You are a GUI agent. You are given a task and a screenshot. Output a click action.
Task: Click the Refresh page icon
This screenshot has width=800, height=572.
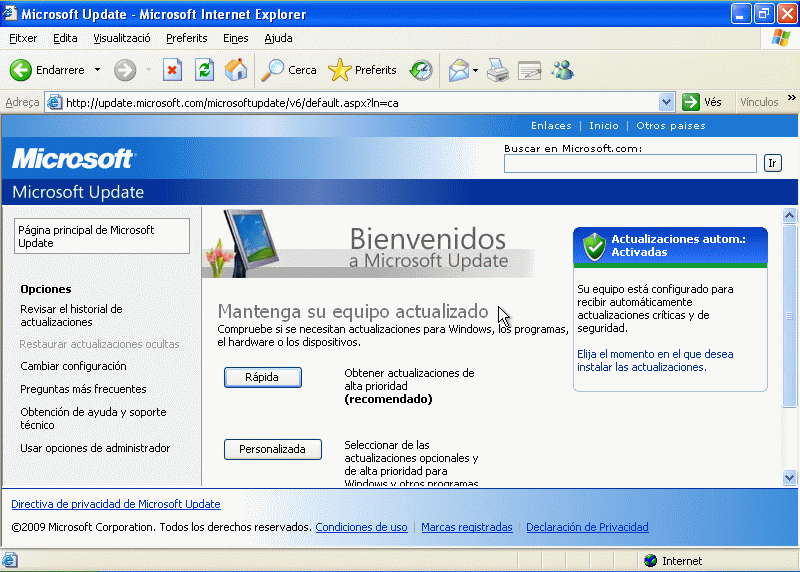pos(204,70)
